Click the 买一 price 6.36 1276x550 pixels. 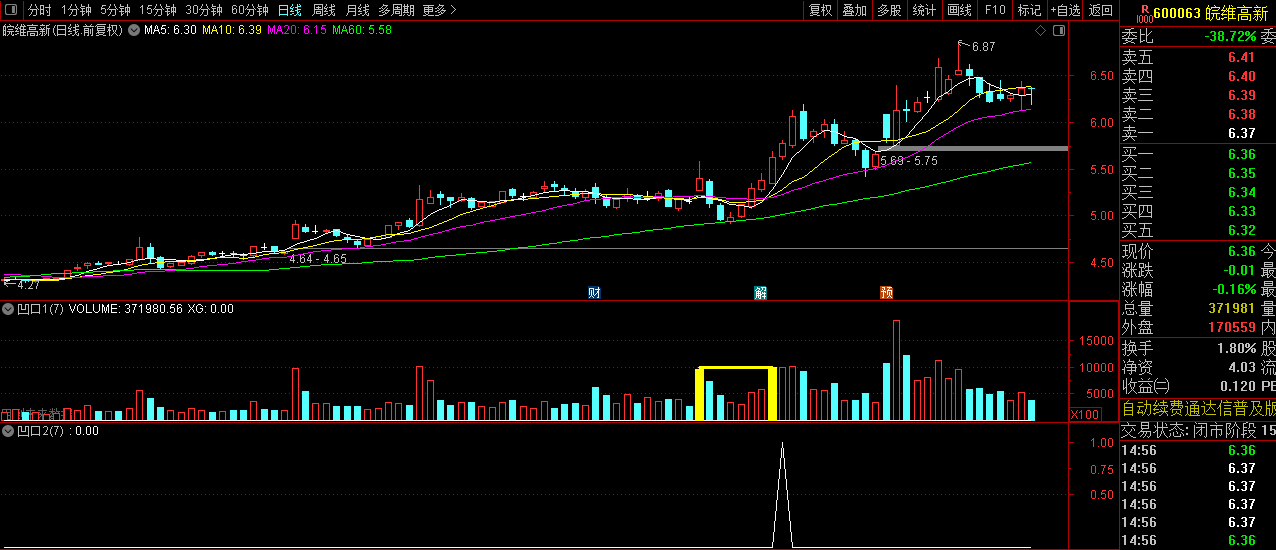pos(1241,154)
